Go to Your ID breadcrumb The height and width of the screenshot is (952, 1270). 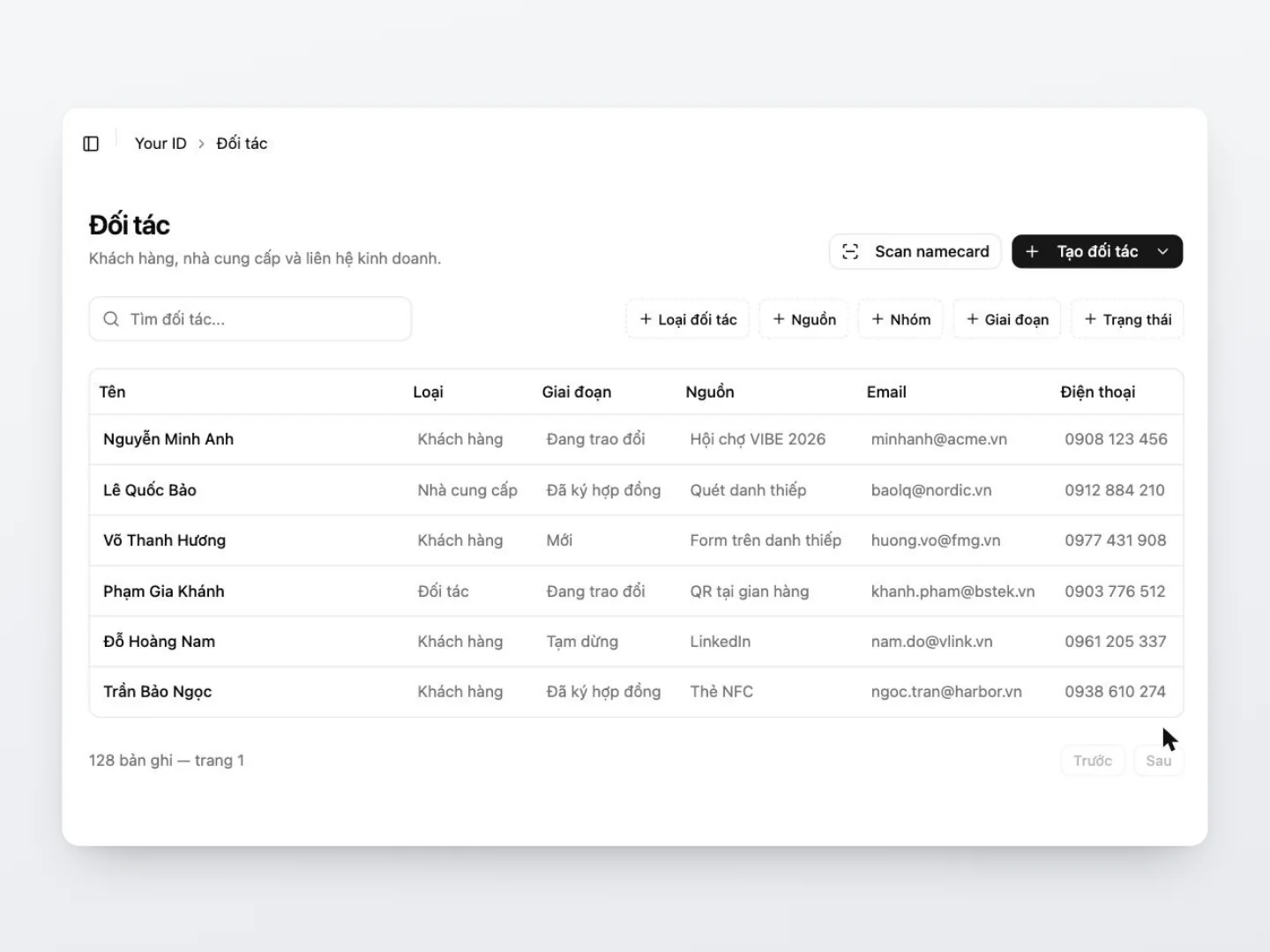[161, 144]
